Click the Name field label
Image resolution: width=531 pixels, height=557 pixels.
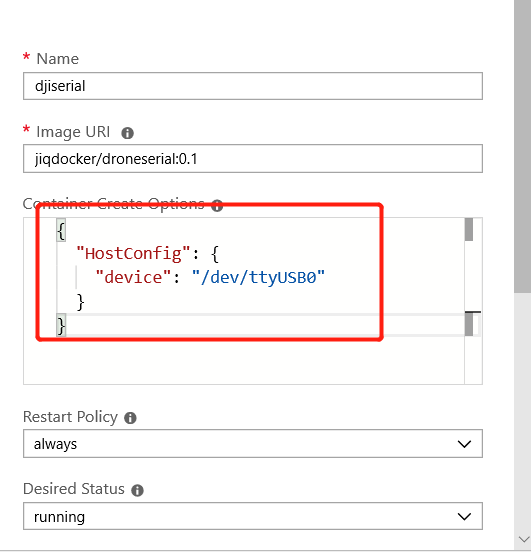point(58,59)
